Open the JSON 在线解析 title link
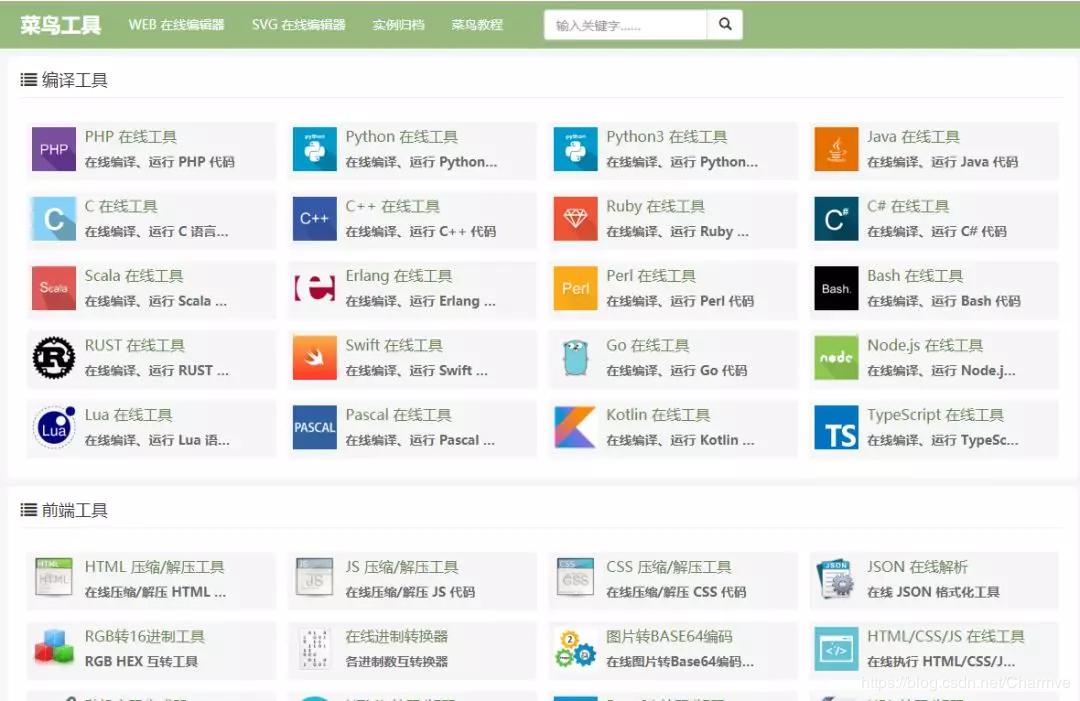 [x=917, y=567]
